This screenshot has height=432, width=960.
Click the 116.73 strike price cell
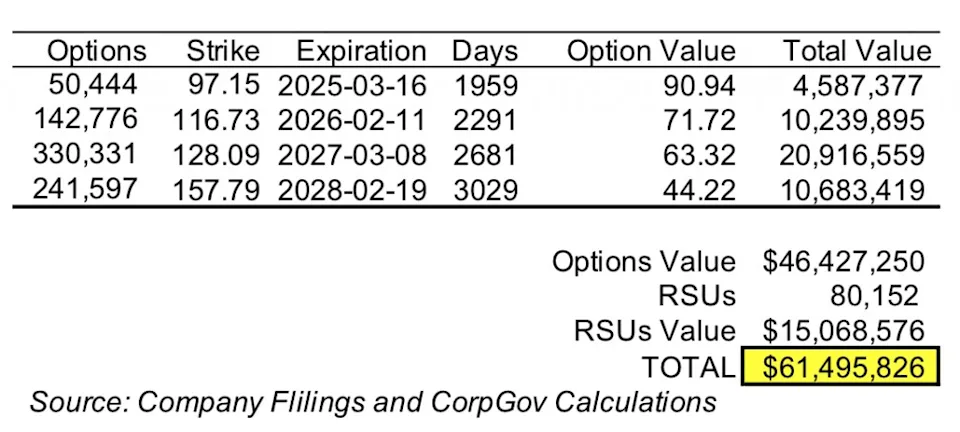[217, 121]
